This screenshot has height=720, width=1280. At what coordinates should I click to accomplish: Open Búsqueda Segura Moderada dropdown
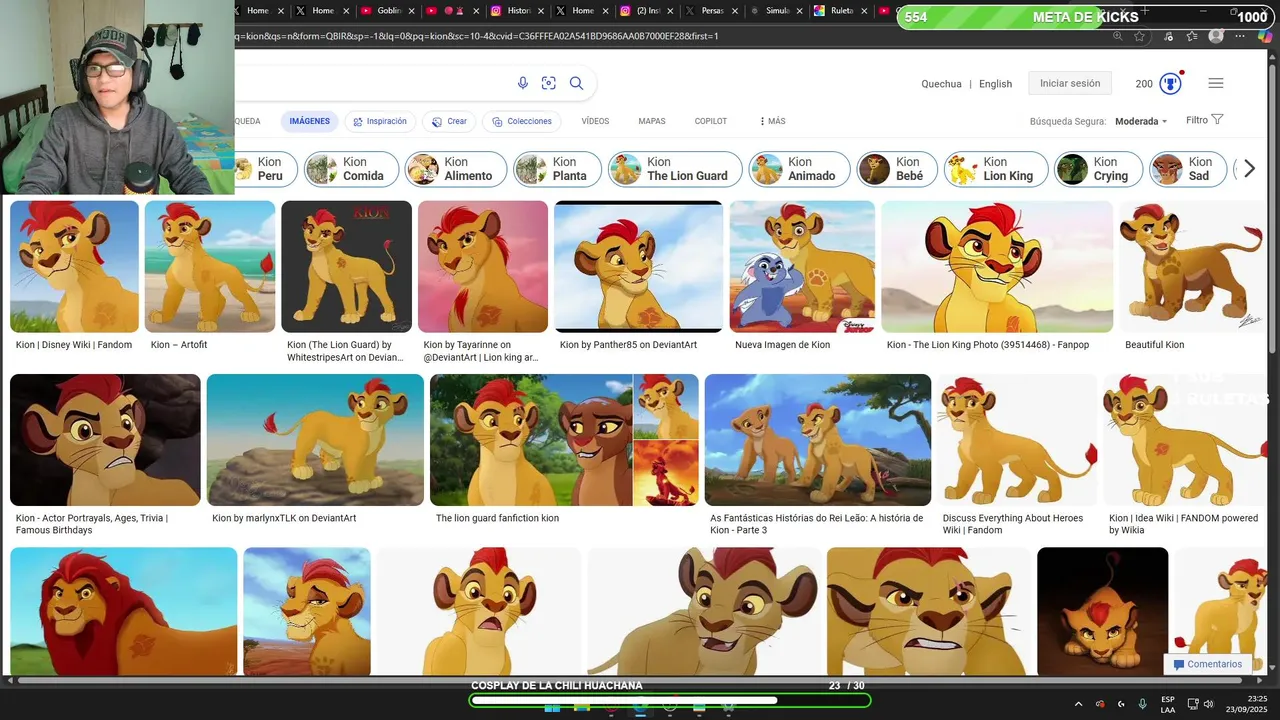click(x=1141, y=121)
